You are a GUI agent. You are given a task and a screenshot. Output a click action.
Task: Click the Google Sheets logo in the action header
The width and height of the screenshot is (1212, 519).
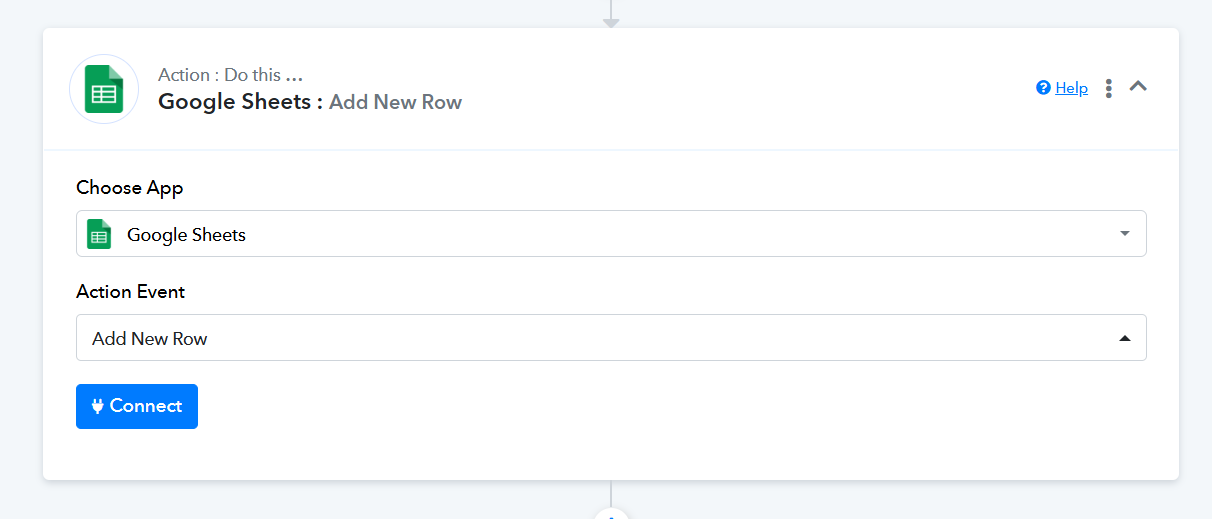click(104, 89)
